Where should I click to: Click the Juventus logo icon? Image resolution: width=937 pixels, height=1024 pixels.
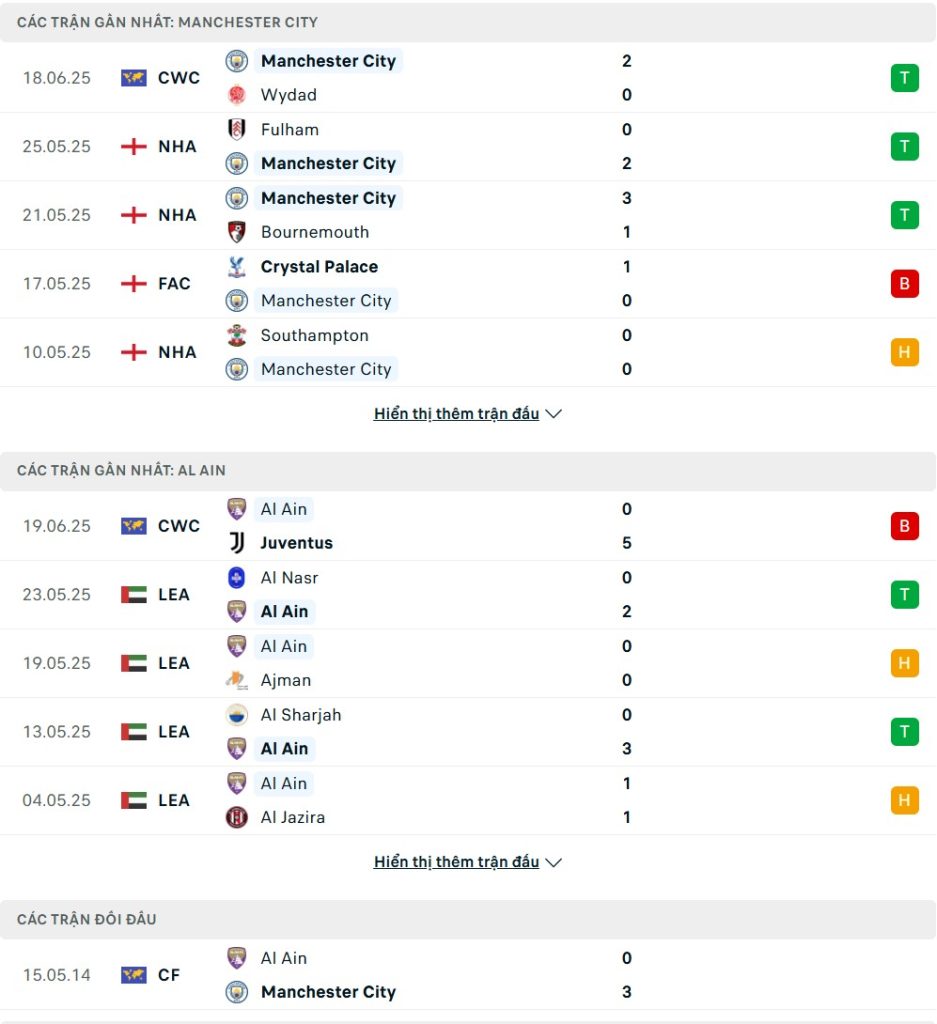click(236, 543)
